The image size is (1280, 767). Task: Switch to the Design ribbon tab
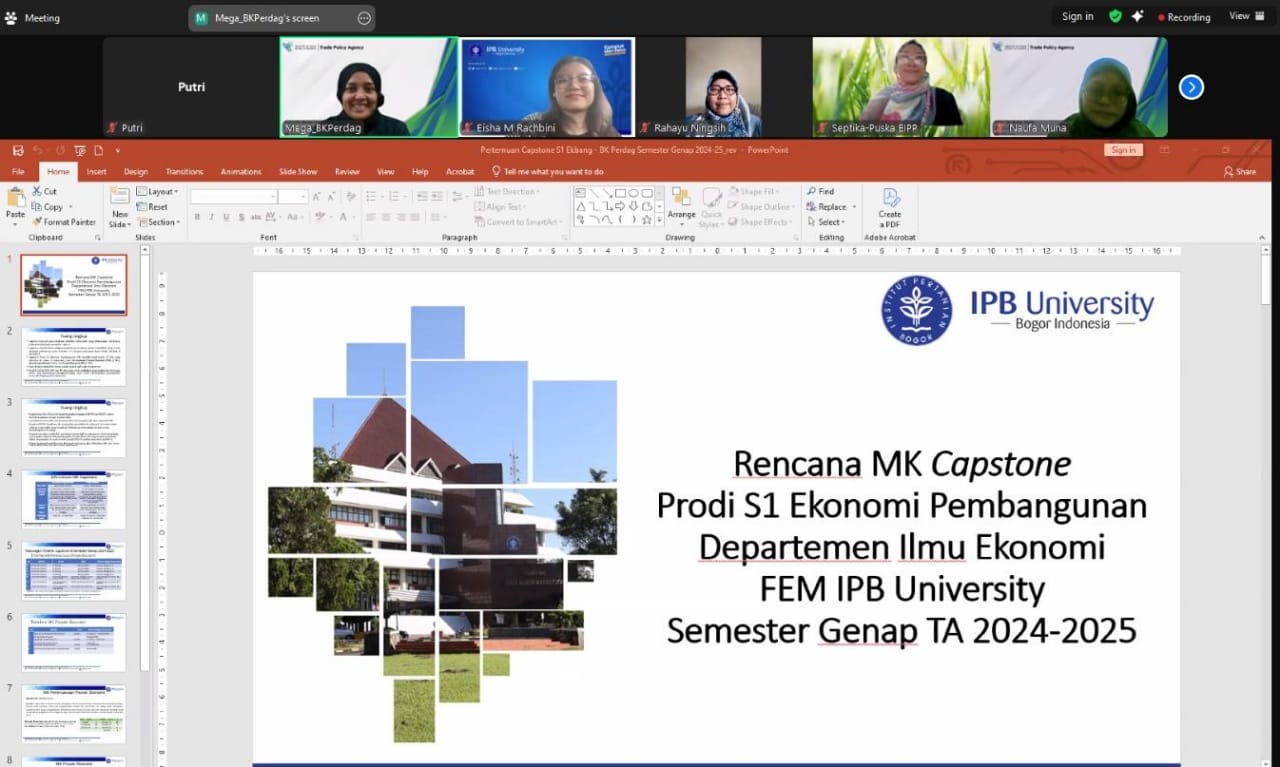point(136,172)
